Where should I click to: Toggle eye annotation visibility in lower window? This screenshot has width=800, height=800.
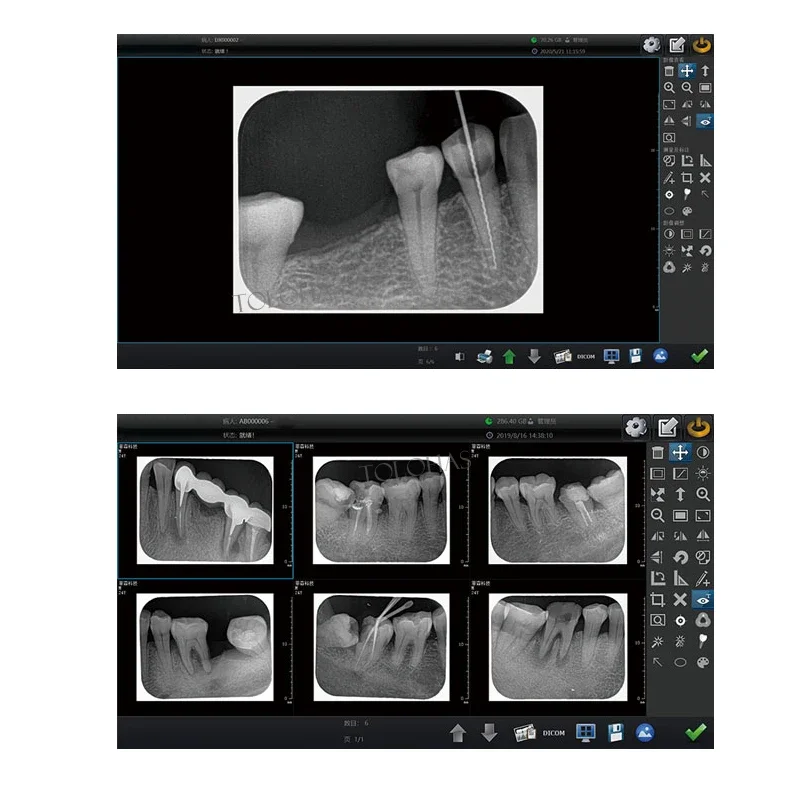click(x=703, y=599)
